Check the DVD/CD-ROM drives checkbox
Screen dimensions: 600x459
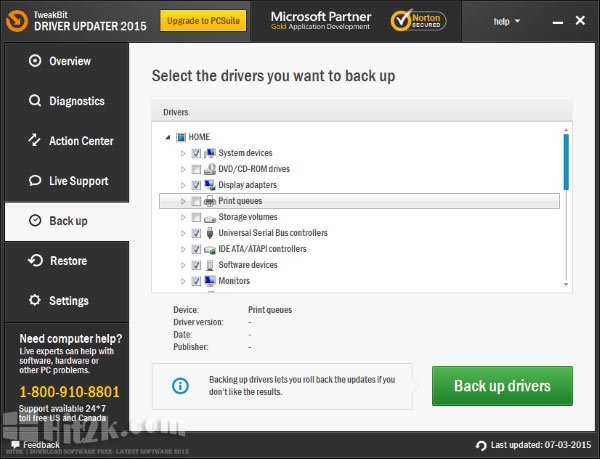196,169
